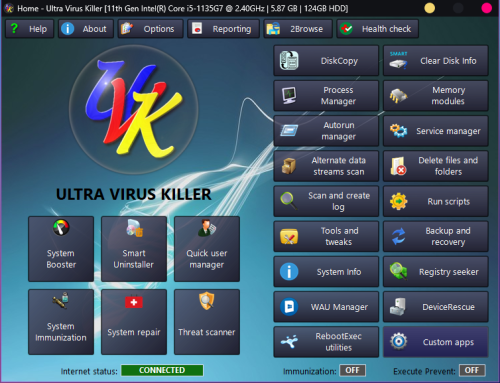Click the Alternate data streams cabinet icon
This screenshot has width=500, height=383.
288,166
